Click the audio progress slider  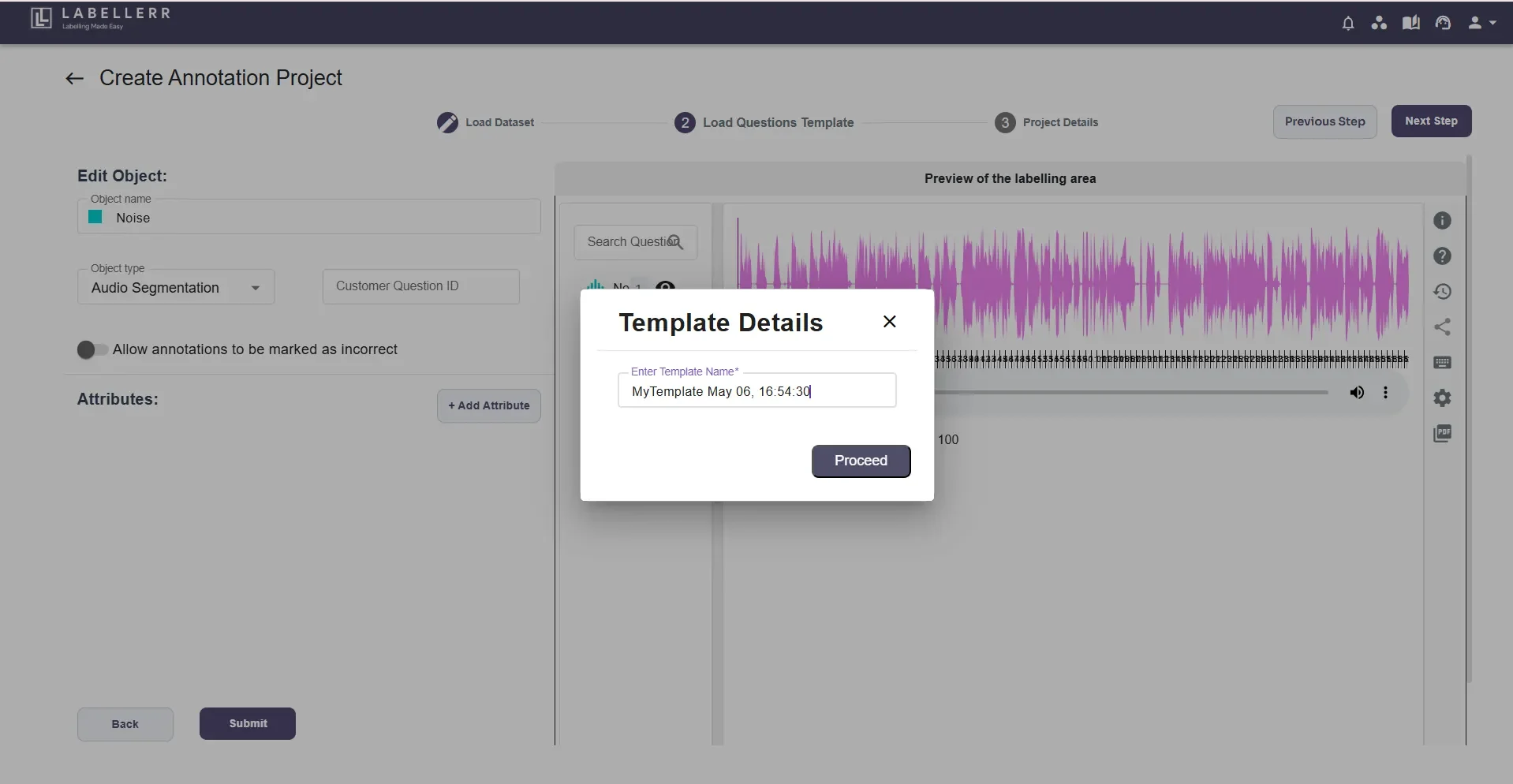[x=1131, y=393]
